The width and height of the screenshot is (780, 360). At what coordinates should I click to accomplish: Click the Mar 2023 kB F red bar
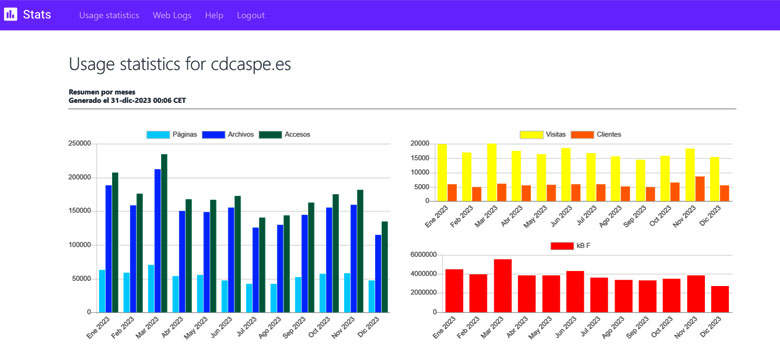coord(502,286)
